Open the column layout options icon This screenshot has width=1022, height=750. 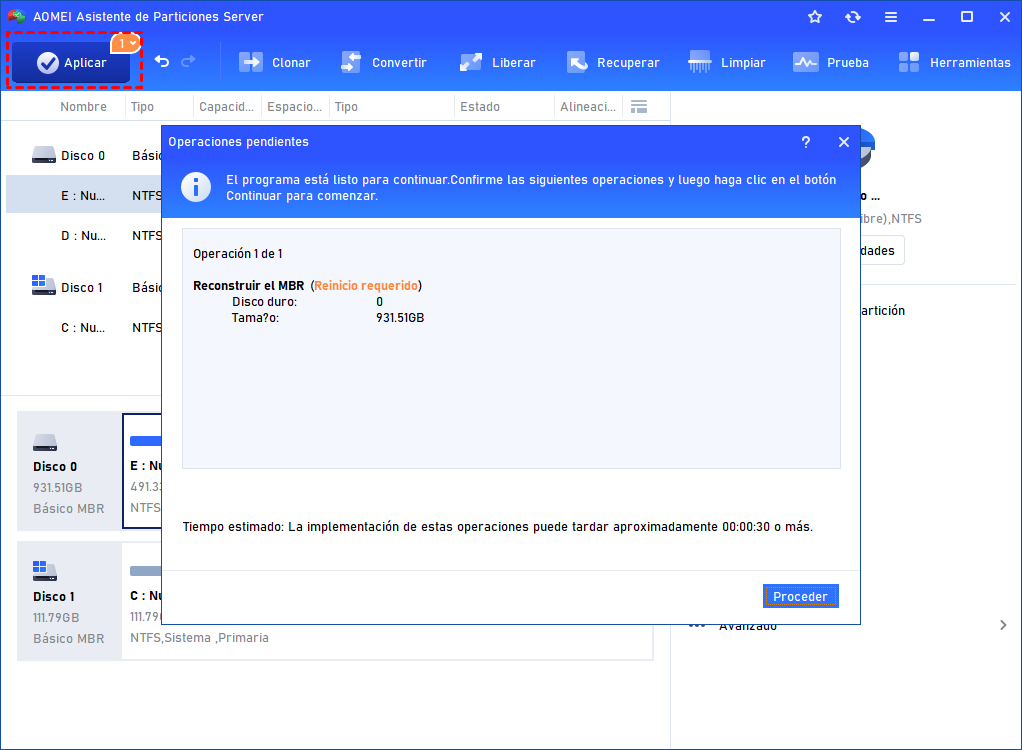click(x=639, y=107)
